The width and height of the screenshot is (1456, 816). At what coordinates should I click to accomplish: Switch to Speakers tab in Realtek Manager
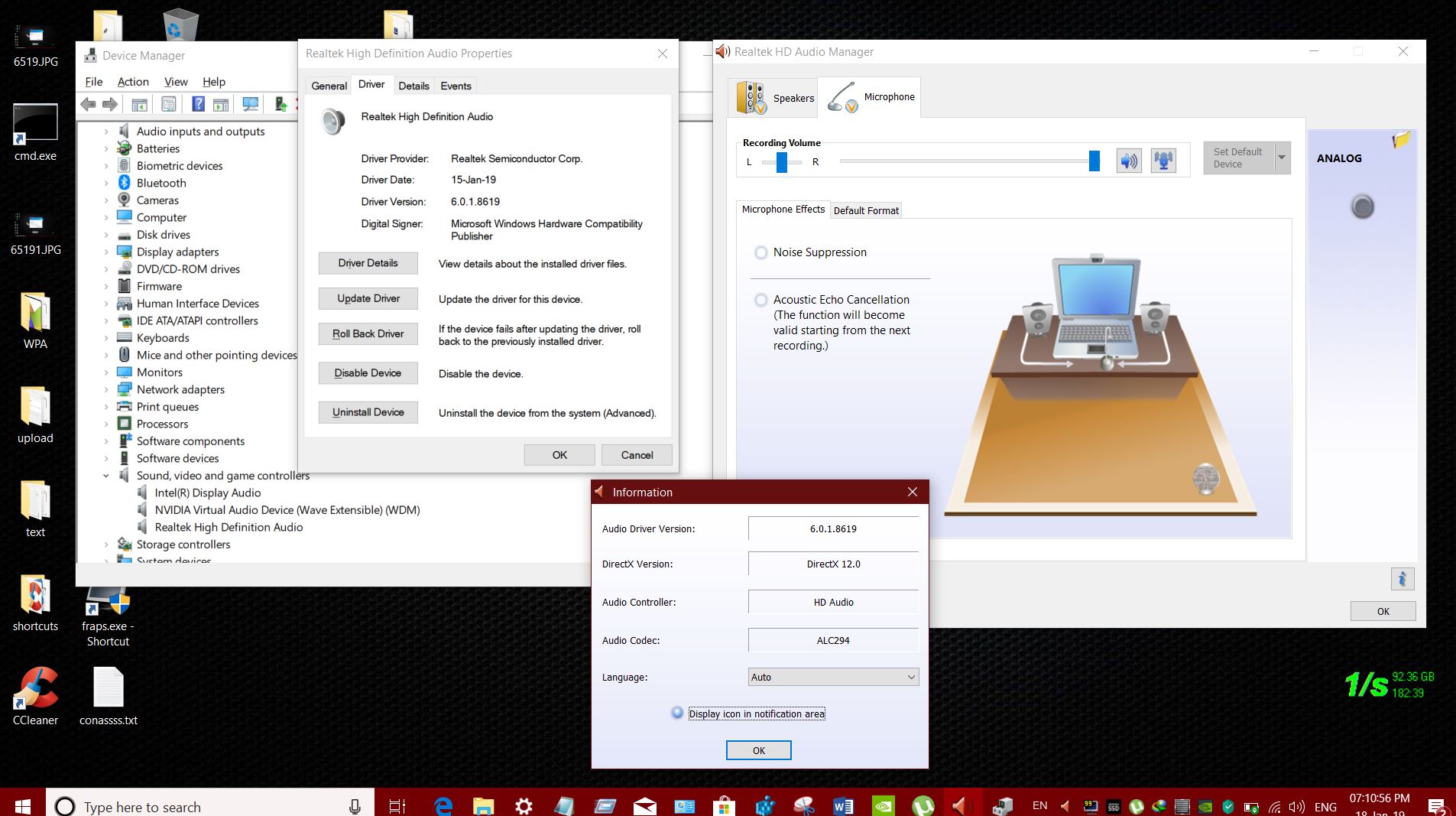click(x=773, y=98)
